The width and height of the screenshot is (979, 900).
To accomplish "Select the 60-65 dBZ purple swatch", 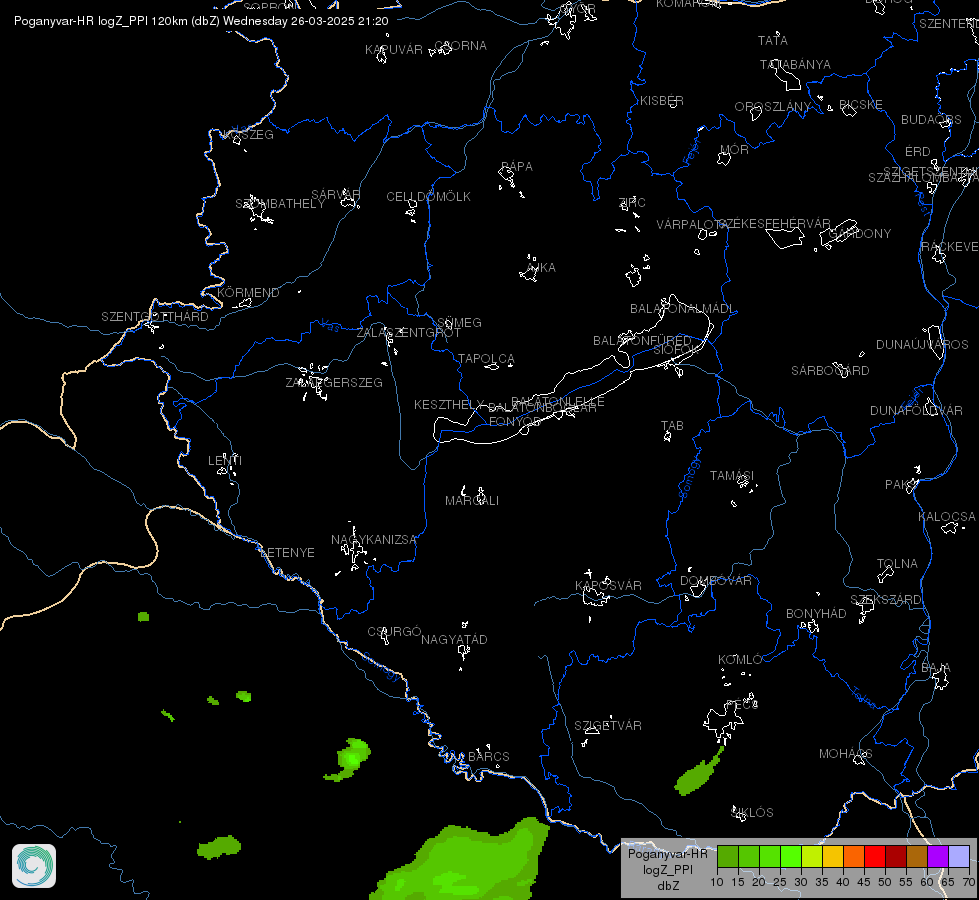I will [938, 856].
